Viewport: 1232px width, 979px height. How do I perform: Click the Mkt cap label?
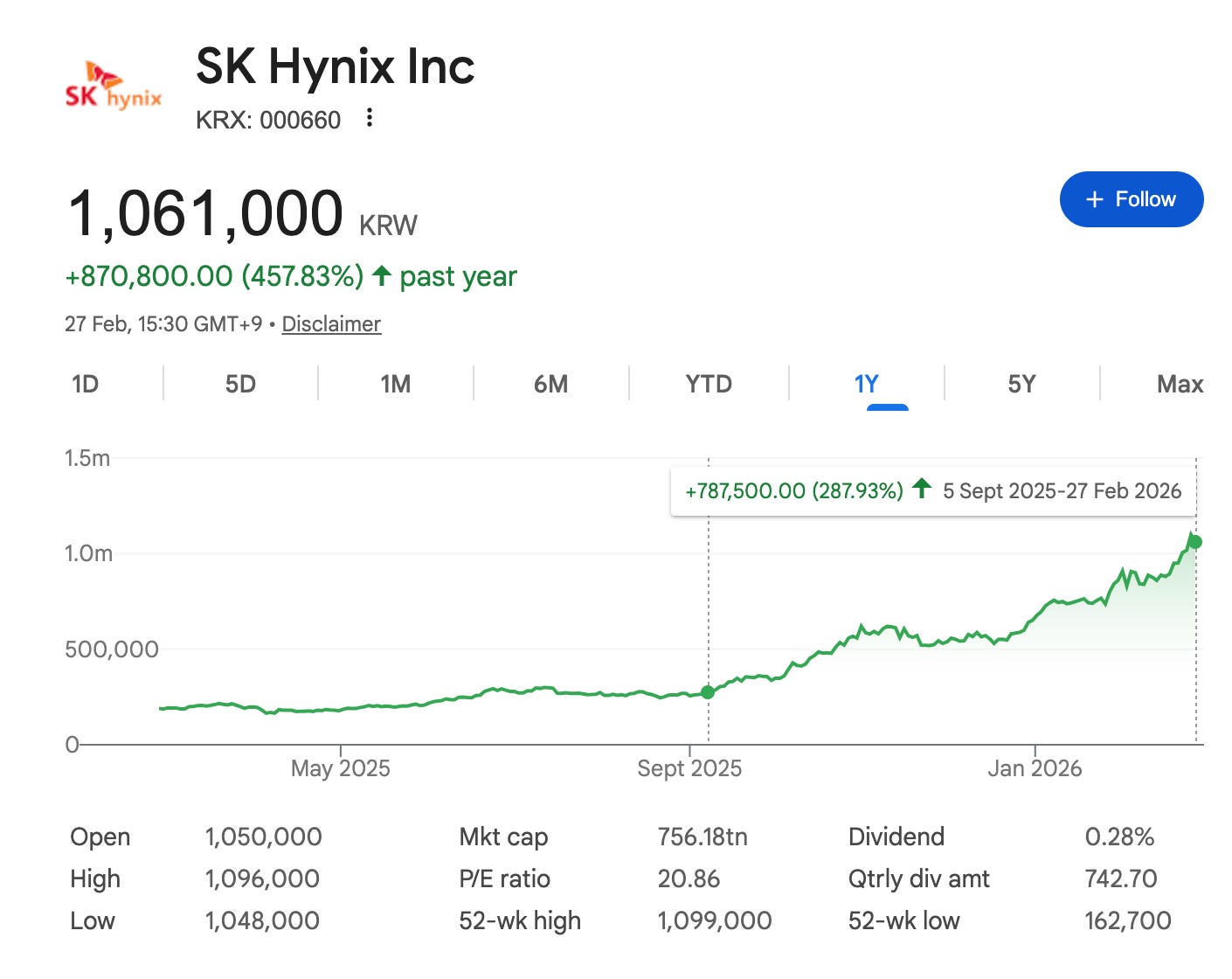click(x=503, y=837)
